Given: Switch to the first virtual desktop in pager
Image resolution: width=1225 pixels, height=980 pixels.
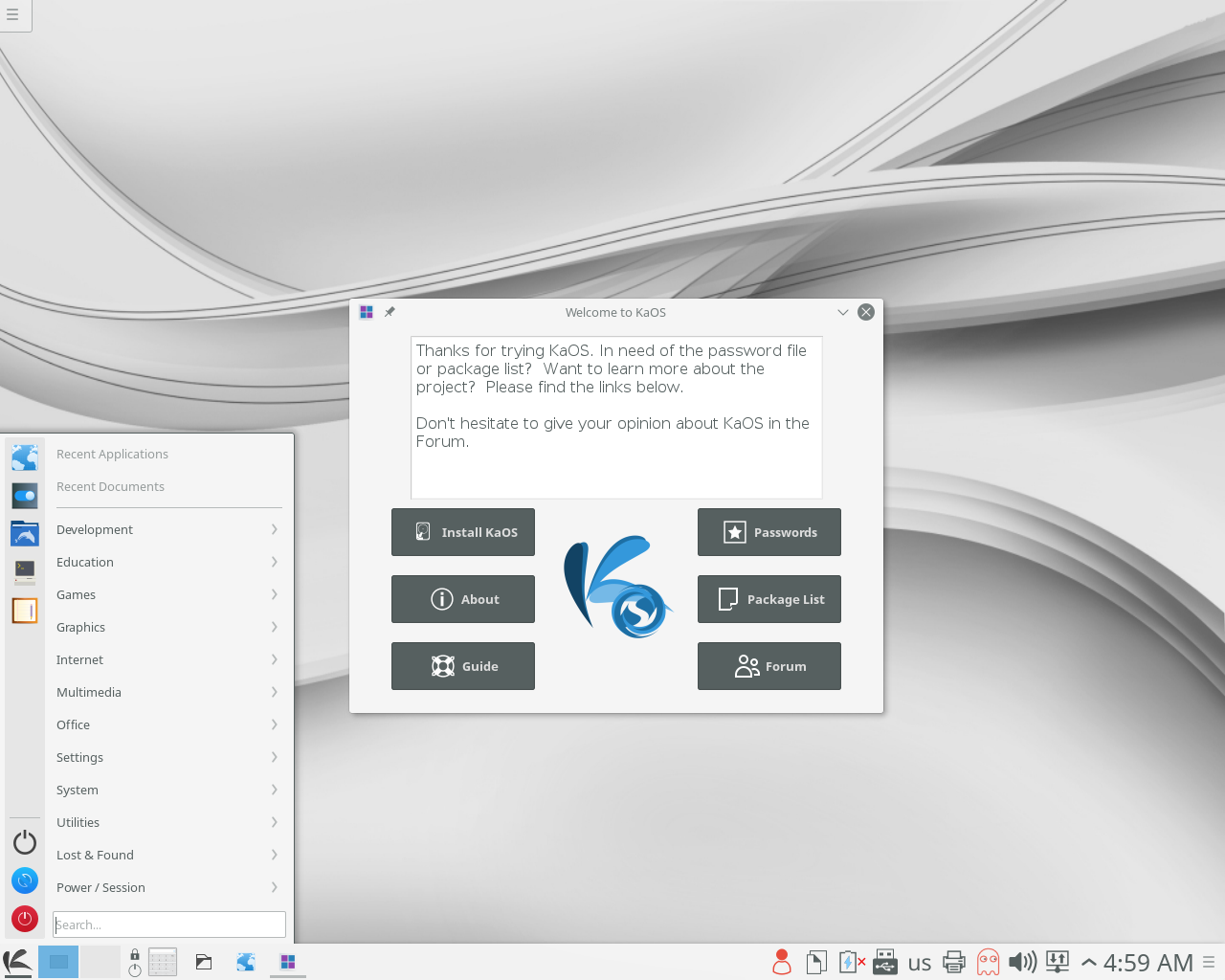Looking at the screenshot, I should [58, 962].
